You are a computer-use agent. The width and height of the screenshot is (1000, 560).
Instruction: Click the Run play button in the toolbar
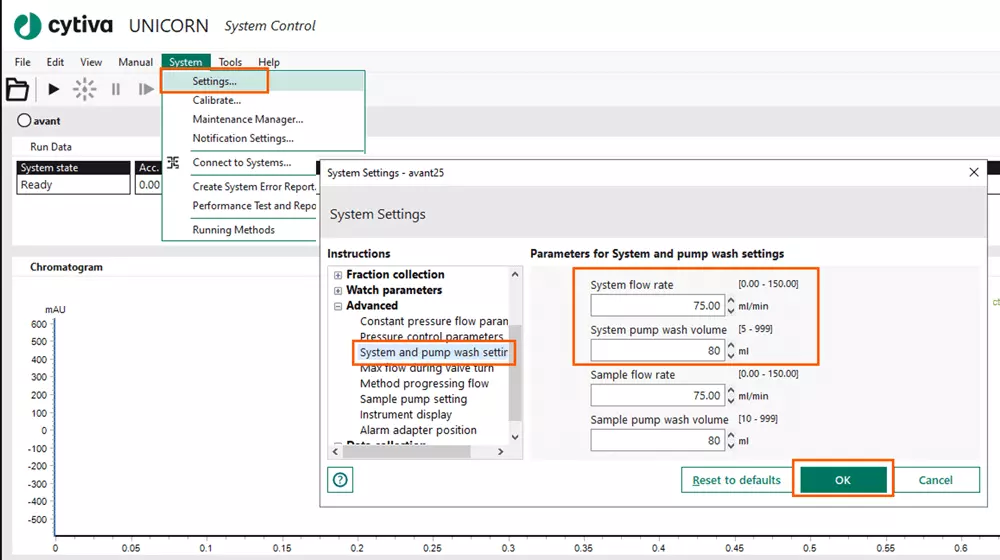(x=54, y=89)
